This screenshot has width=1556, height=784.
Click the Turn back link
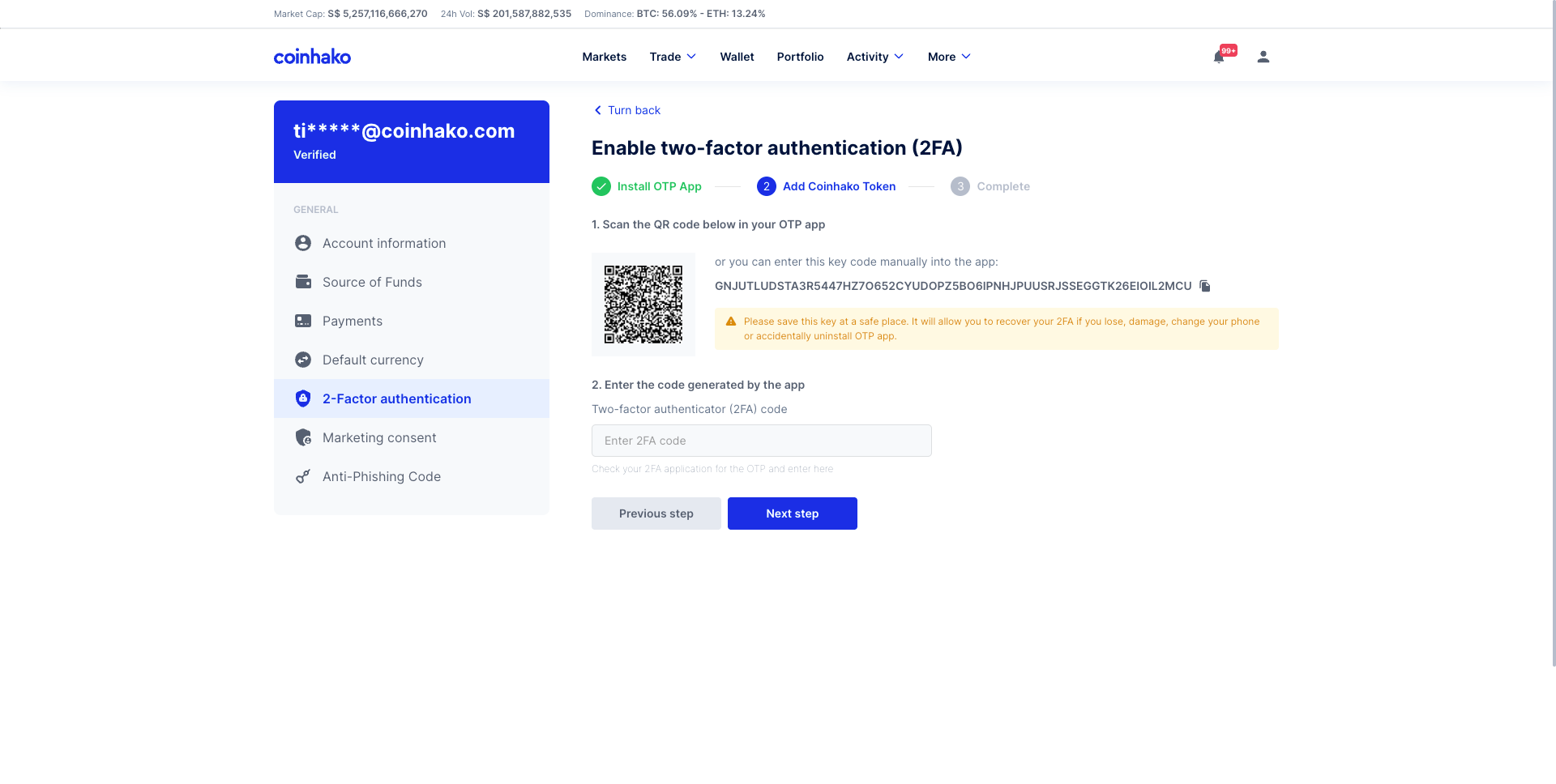point(627,110)
